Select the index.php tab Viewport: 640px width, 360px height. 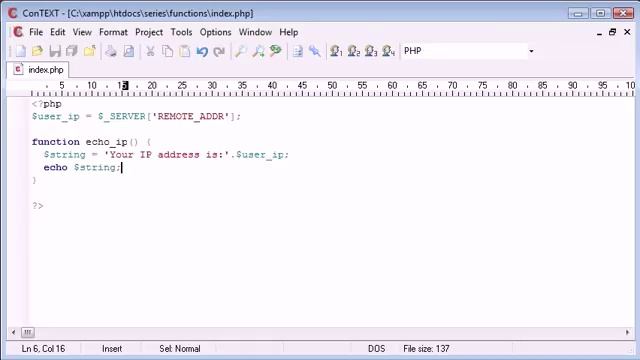coord(38,70)
